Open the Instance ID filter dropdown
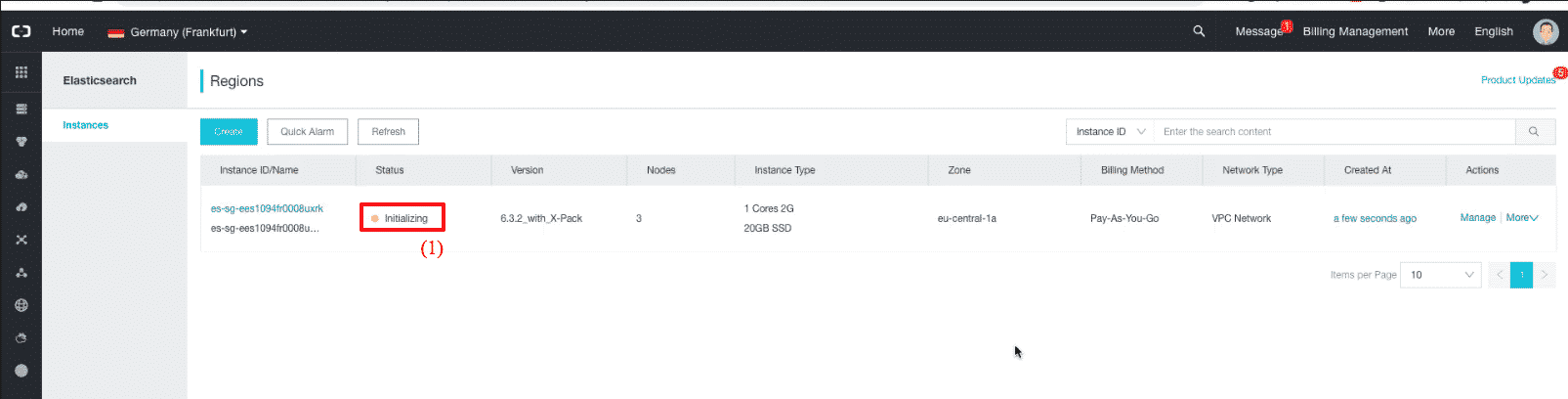 tap(1111, 132)
